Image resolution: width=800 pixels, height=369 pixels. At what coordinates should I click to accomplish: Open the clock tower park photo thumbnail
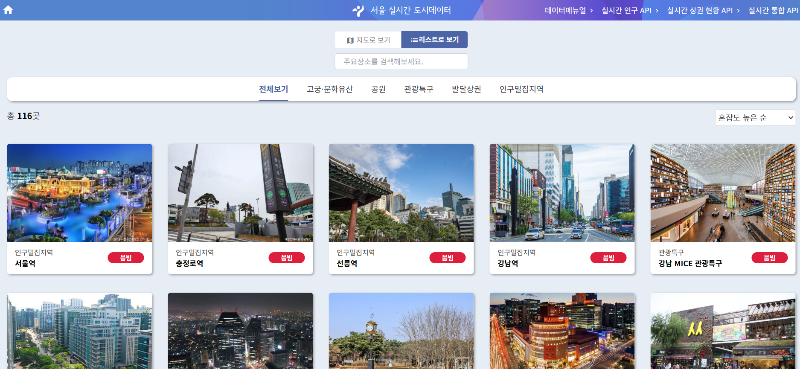click(x=402, y=331)
